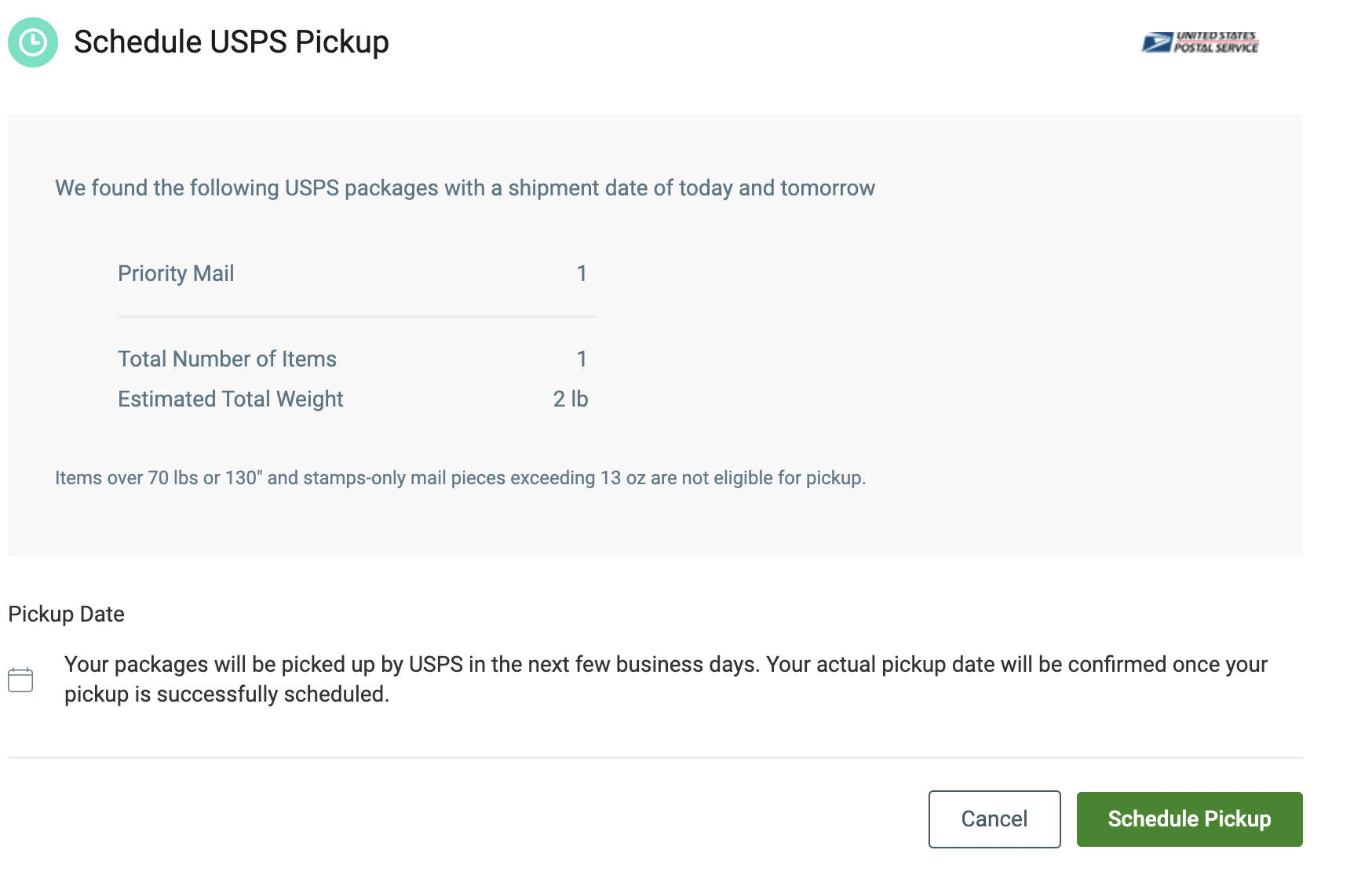1372x890 pixels.
Task: Click the Priority Mail count value
Action: pos(582,273)
